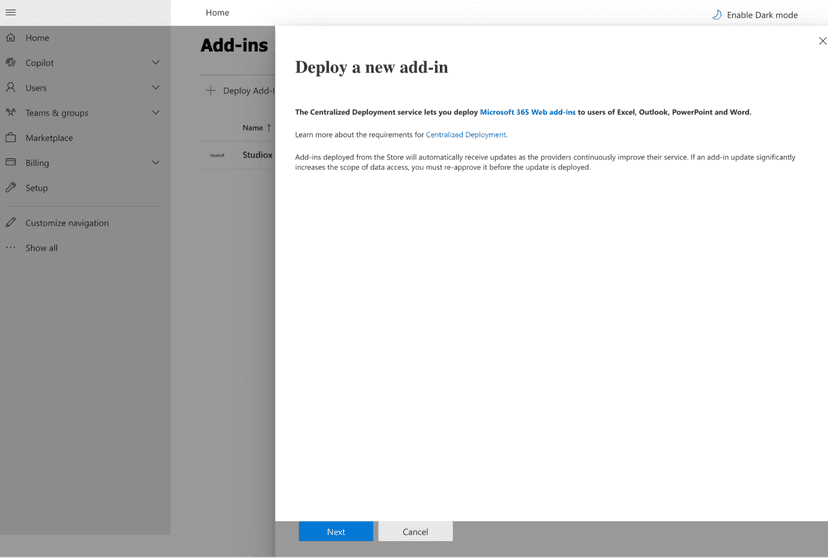Viewport: 828px width, 558px height.
Task: Click the Name column header
Action: coord(252,127)
